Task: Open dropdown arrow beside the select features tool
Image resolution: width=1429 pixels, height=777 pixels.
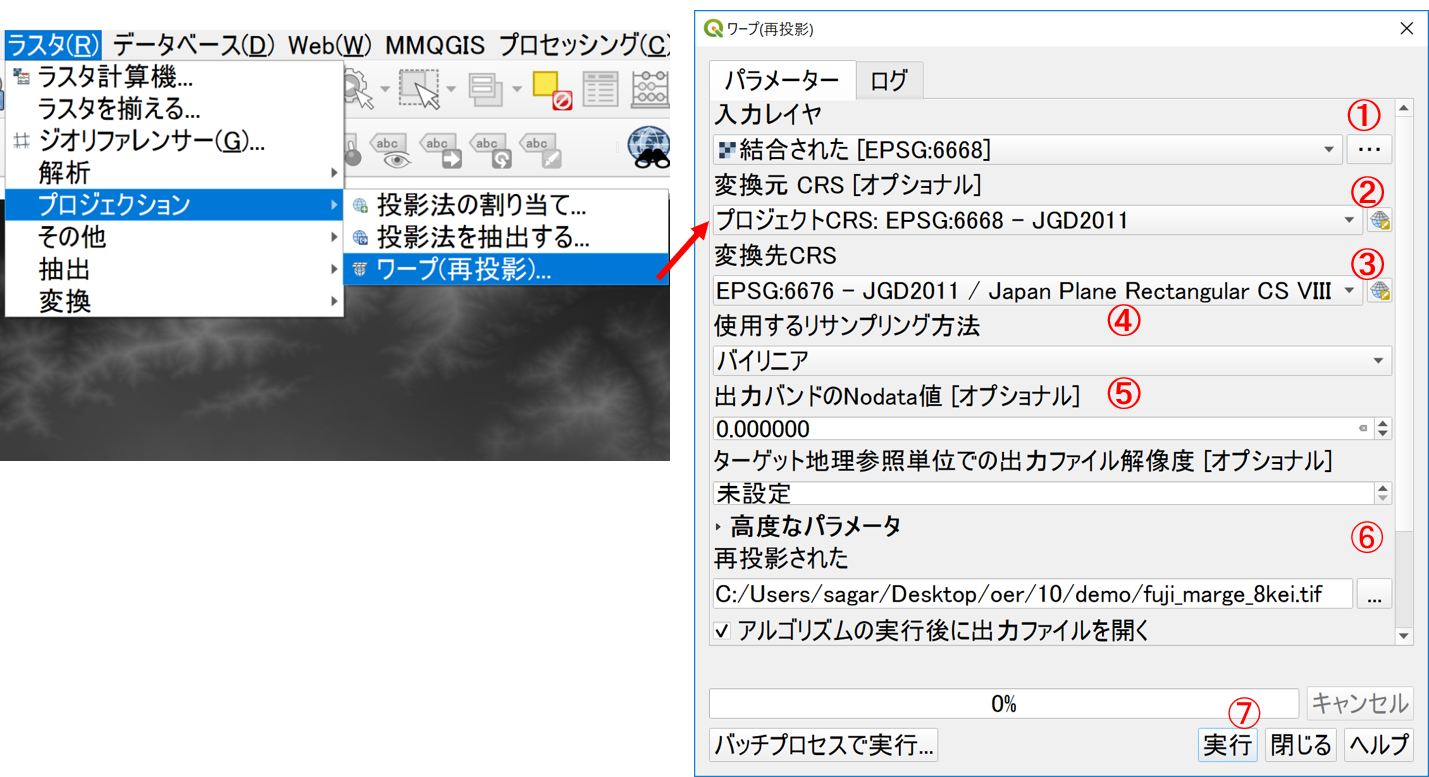Action: [451, 90]
